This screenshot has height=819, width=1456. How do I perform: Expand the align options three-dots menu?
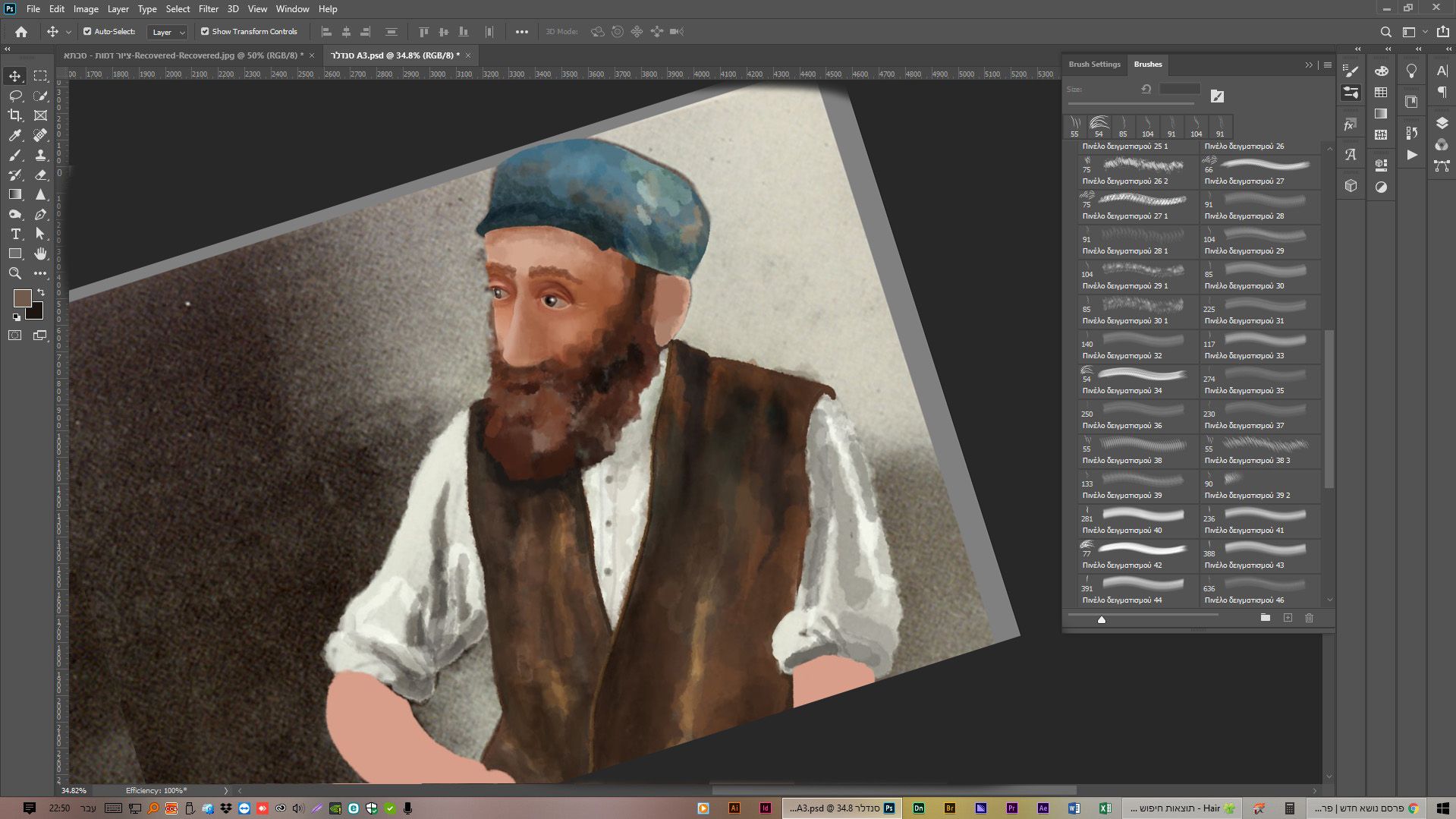tap(521, 32)
